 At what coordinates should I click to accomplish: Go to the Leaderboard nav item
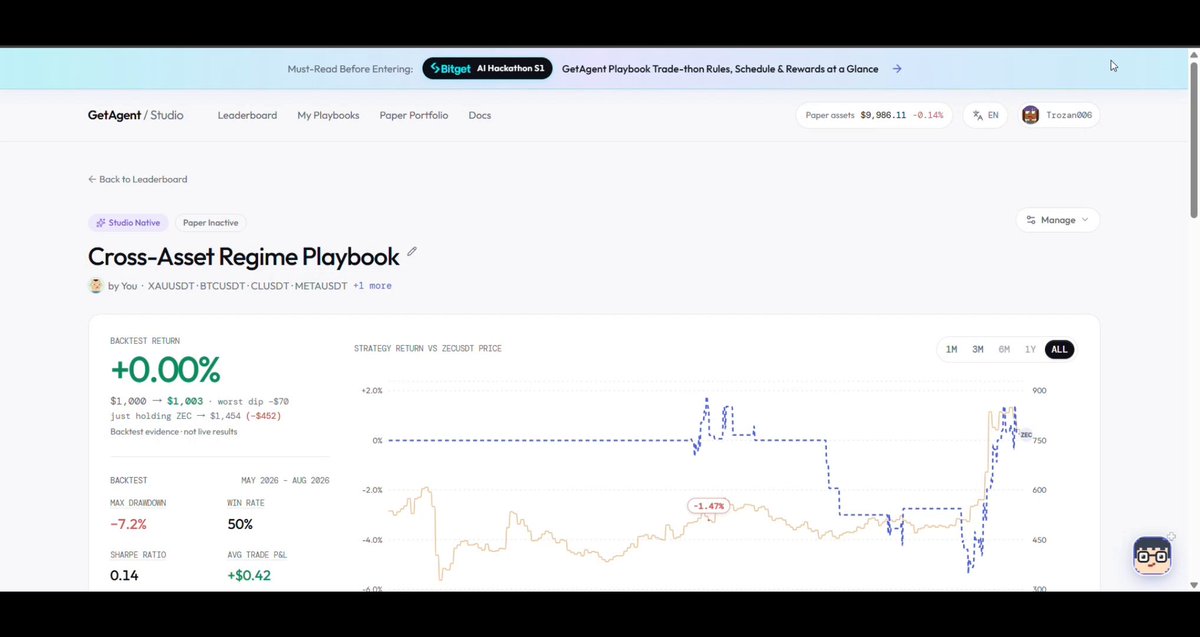(x=247, y=115)
